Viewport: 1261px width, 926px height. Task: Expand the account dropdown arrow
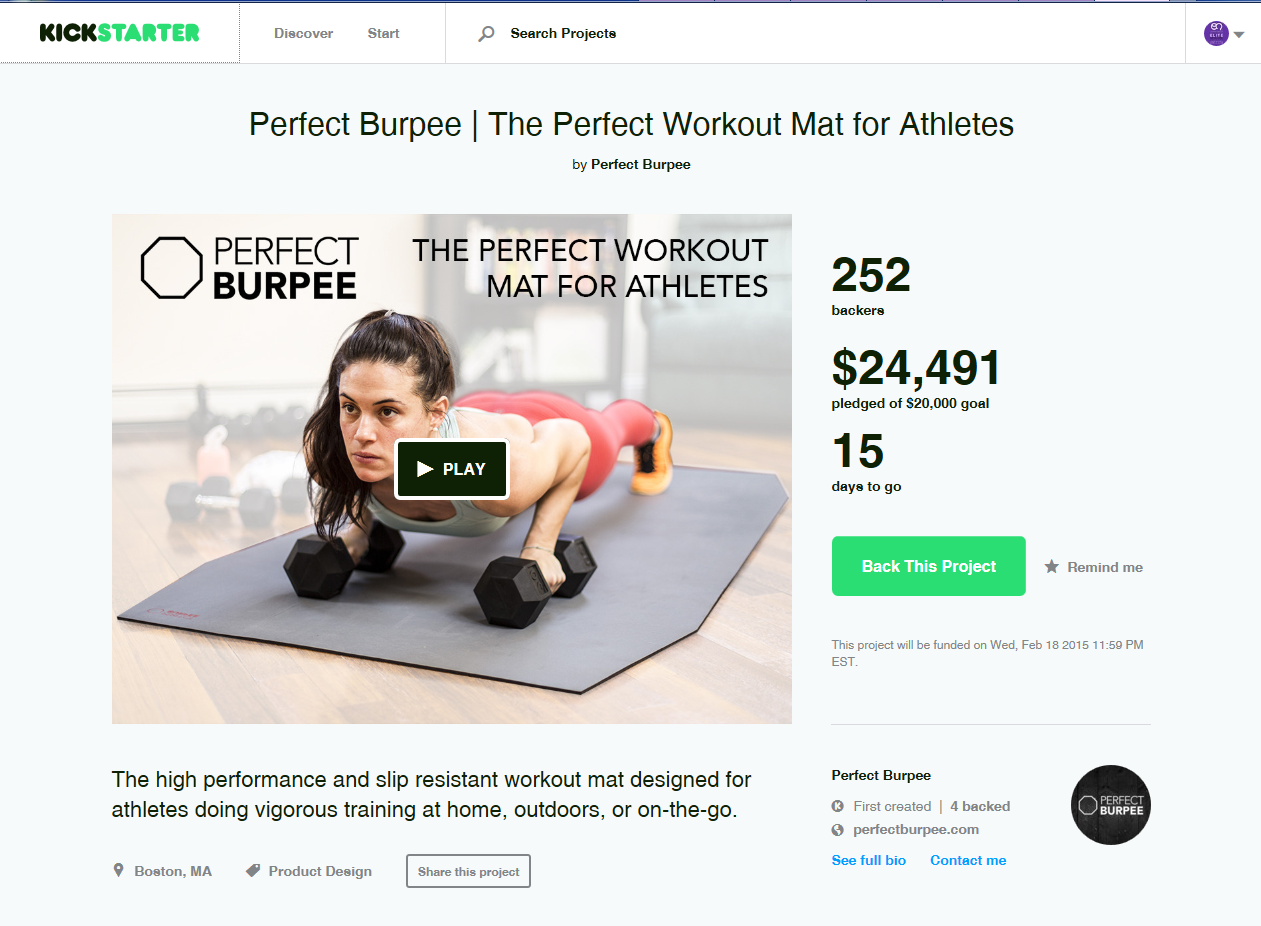tap(1239, 35)
